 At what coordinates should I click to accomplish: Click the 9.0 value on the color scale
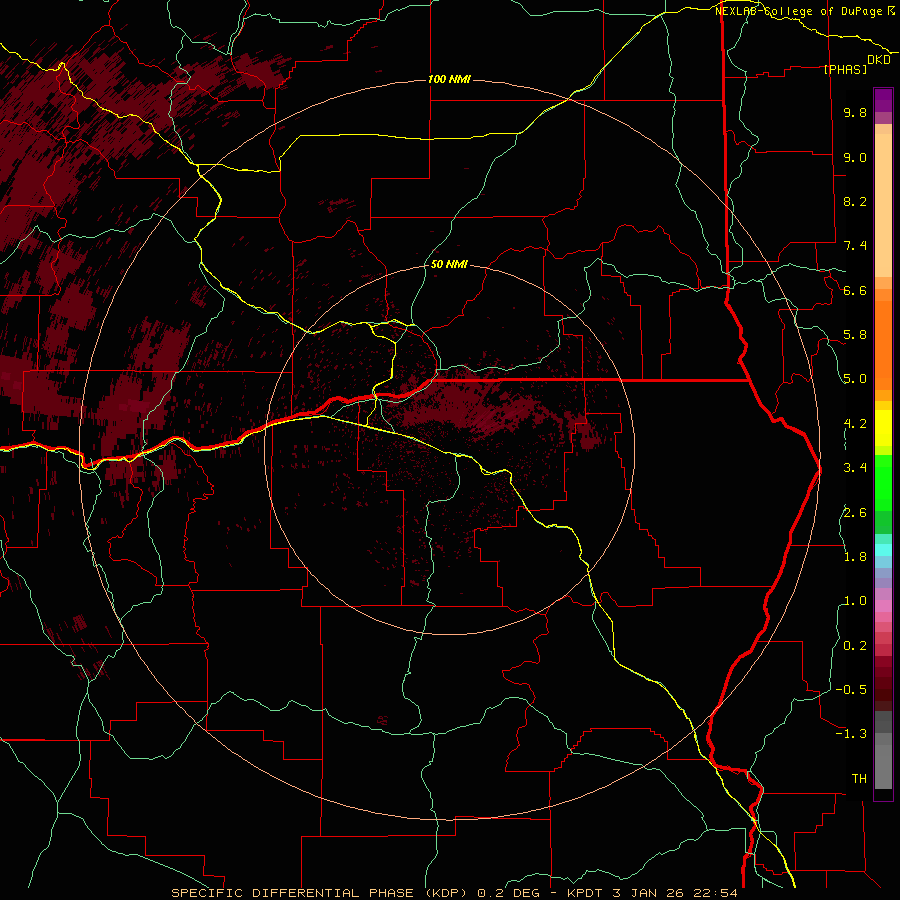[x=855, y=157]
